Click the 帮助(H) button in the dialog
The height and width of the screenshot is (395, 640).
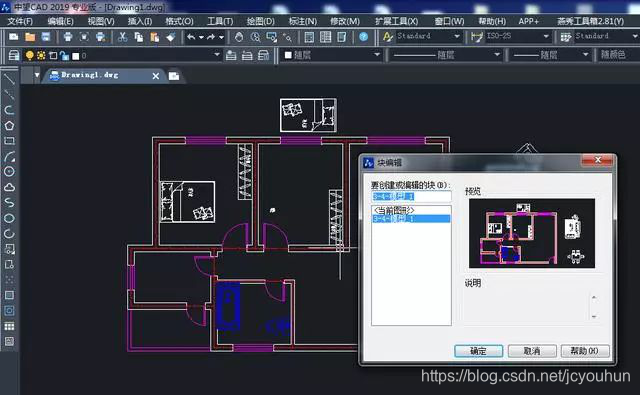[x=584, y=351]
